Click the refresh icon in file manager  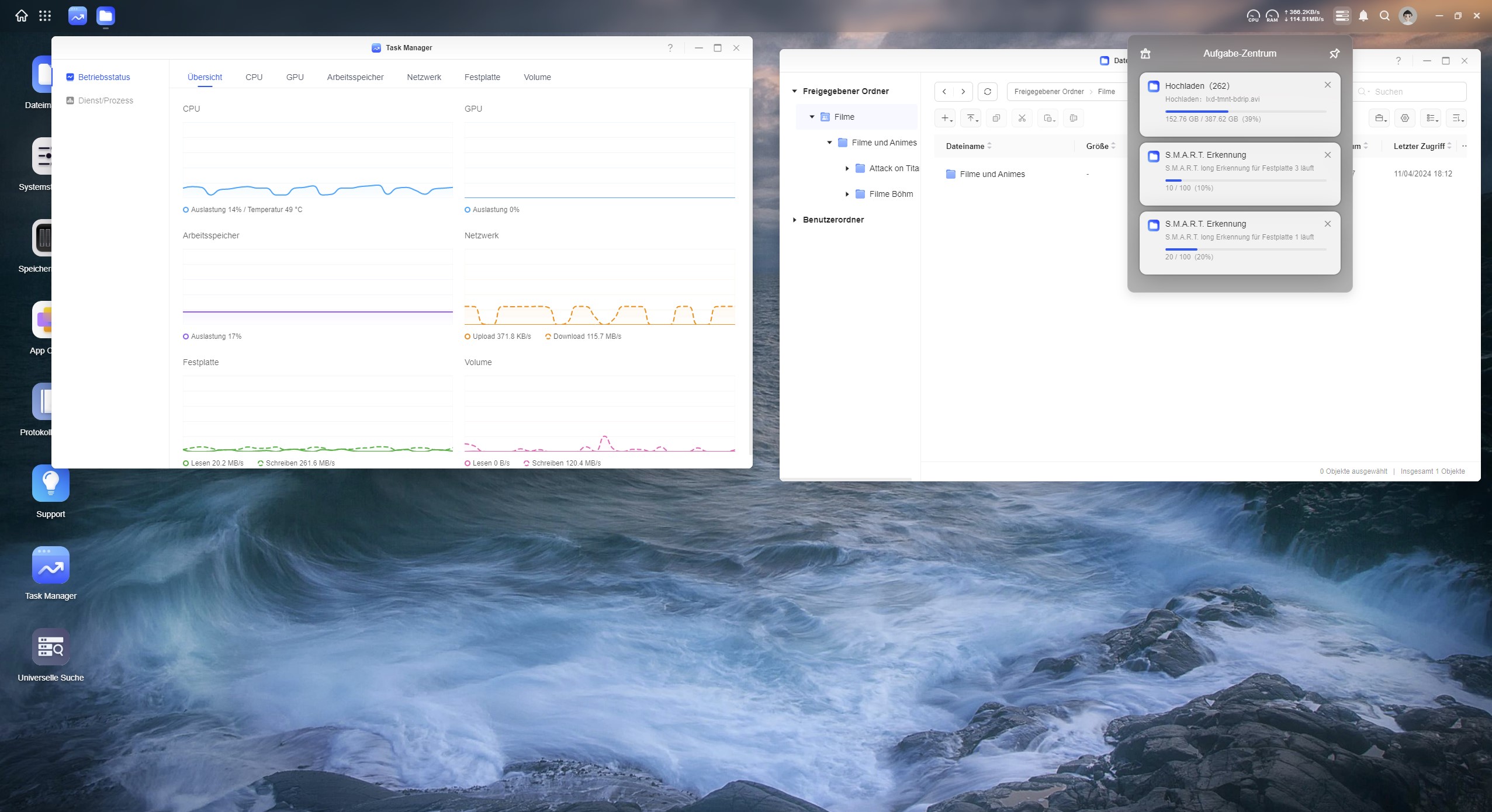(987, 92)
